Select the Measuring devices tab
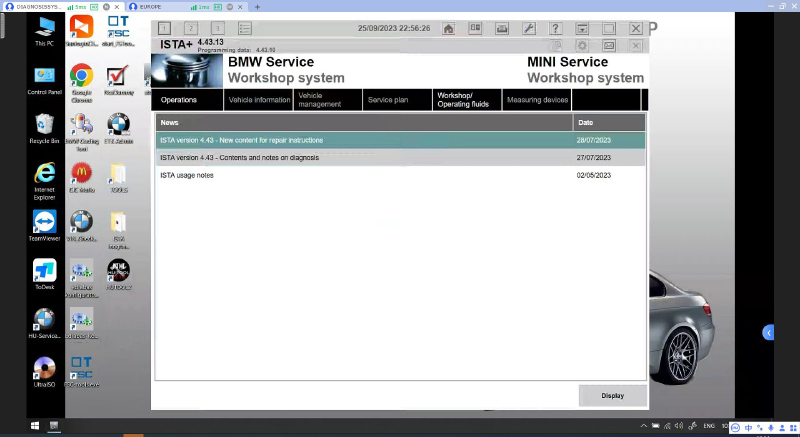The image size is (800, 437). coord(537,100)
